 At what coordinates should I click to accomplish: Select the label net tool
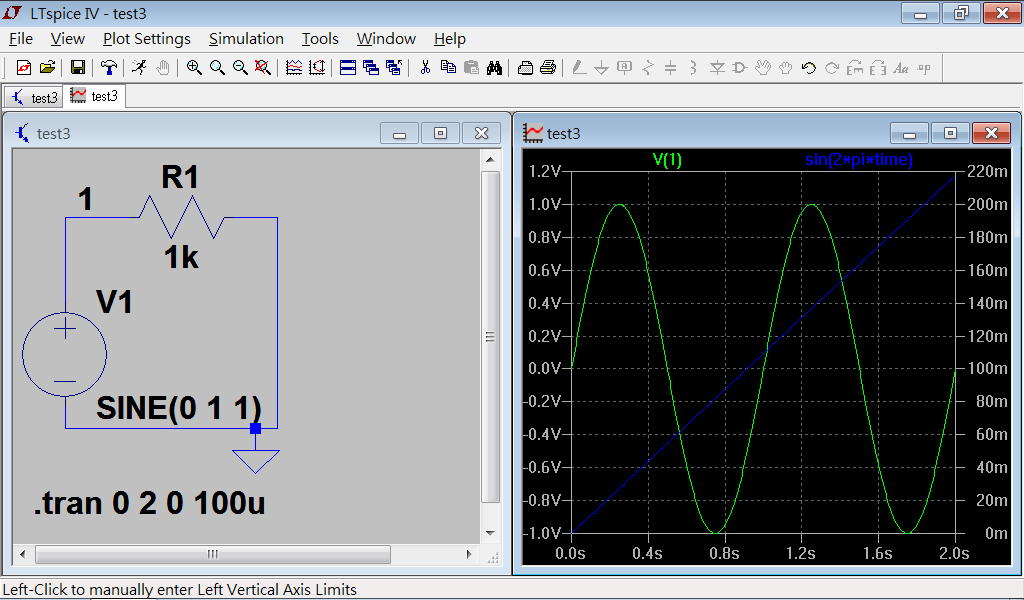click(x=624, y=67)
